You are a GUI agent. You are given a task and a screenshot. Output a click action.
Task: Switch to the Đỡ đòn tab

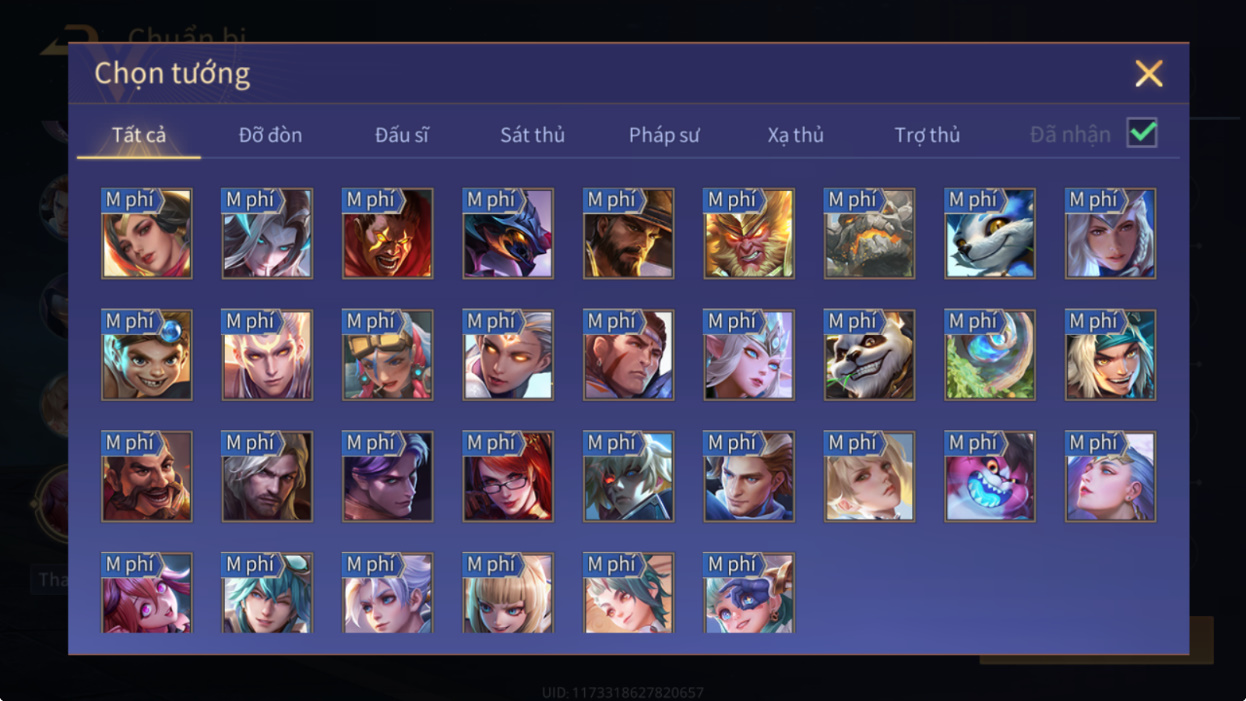tap(270, 135)
